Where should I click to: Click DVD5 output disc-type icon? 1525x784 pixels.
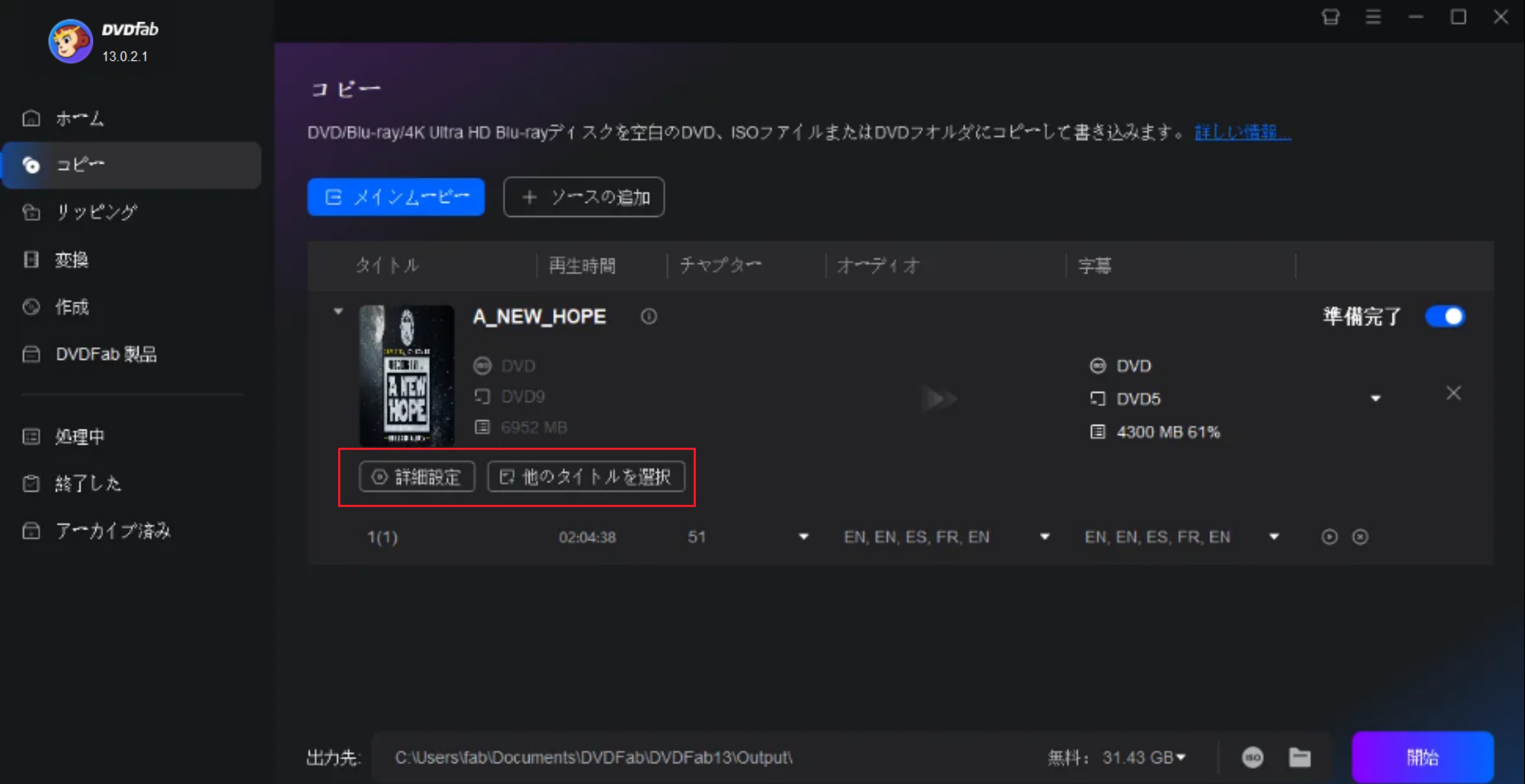[1098, 399]
